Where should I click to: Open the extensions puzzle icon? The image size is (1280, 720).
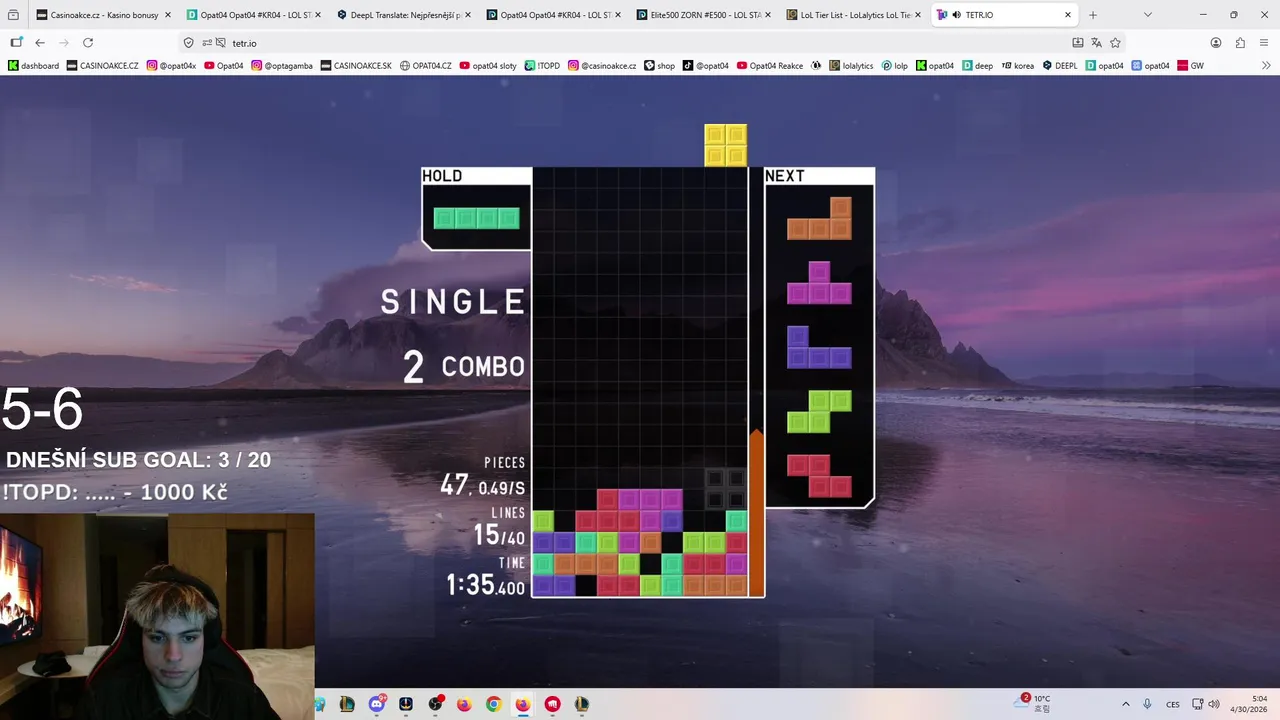pyautogui.click(x=1240, y=43)
